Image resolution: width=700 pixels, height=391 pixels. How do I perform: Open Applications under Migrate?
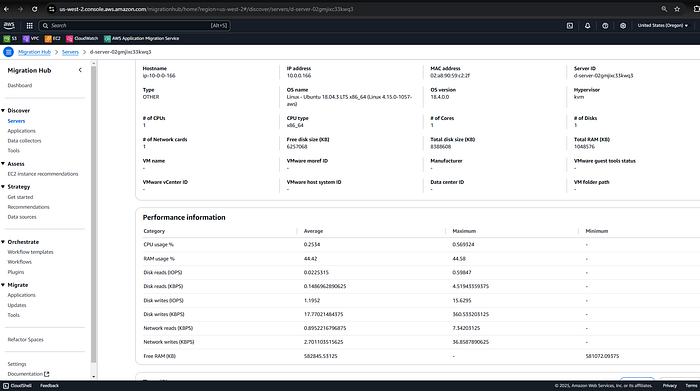point(21,295)
